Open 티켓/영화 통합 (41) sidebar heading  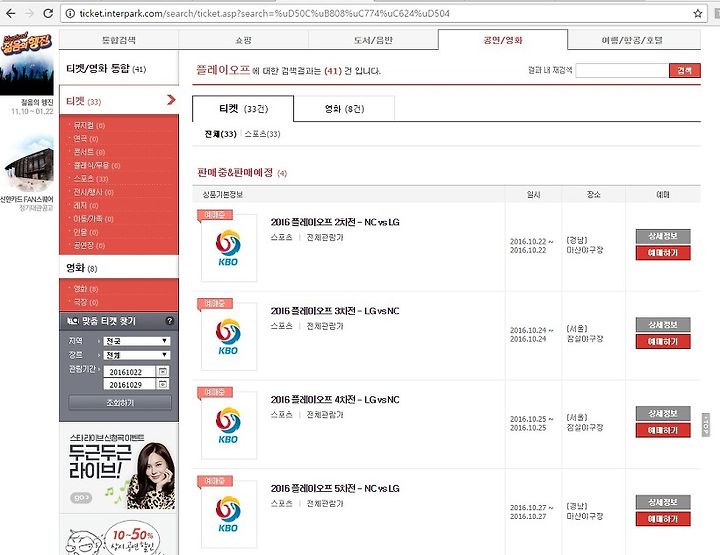pyautogui.click(x=106, y=69)
